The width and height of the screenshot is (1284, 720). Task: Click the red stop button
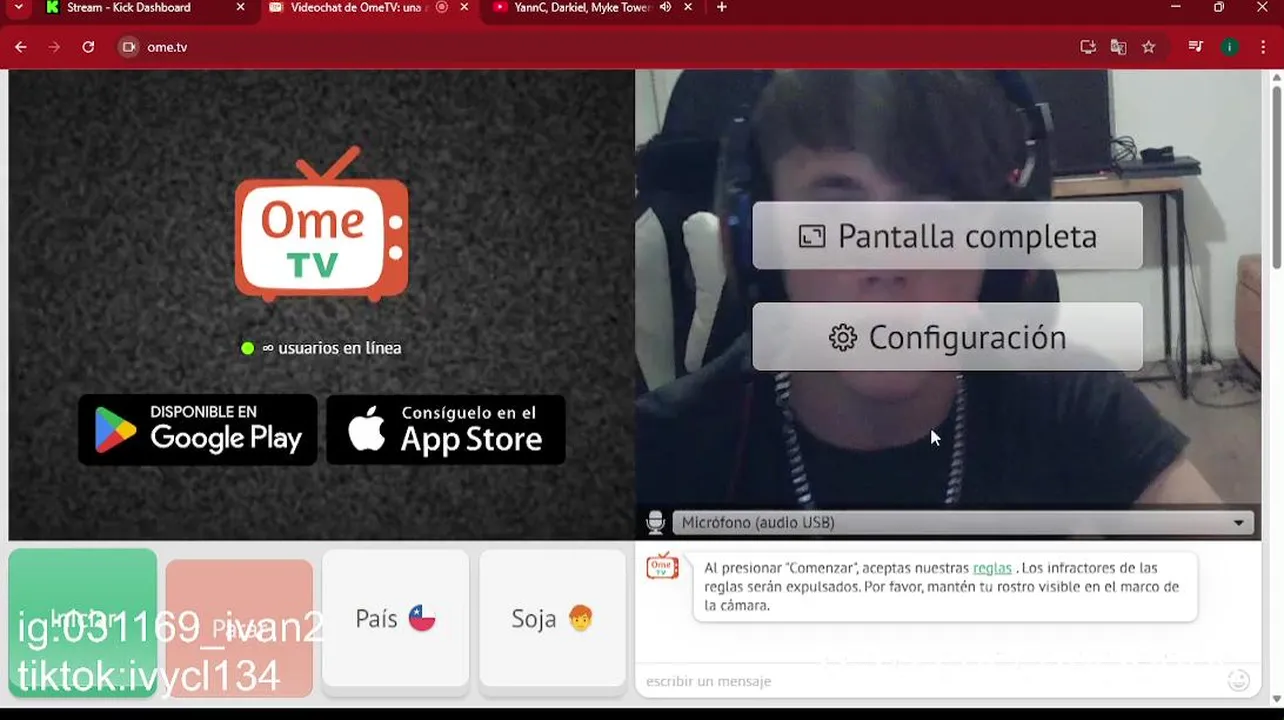pos(239,627)
